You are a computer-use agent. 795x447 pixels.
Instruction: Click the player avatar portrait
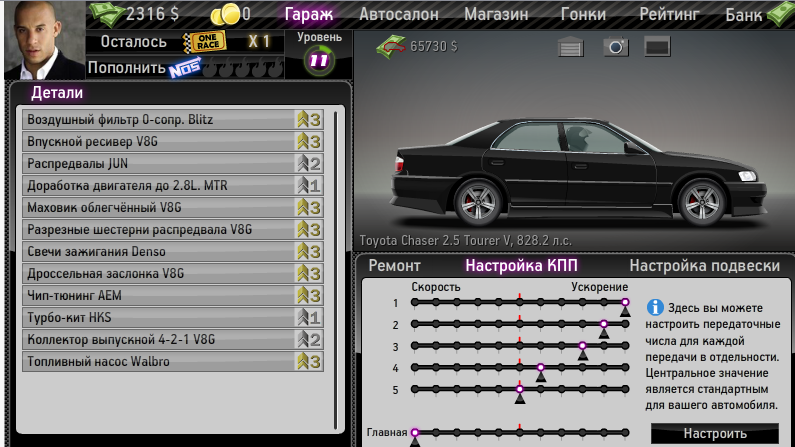pyautogui.click(x=45, y=40)
